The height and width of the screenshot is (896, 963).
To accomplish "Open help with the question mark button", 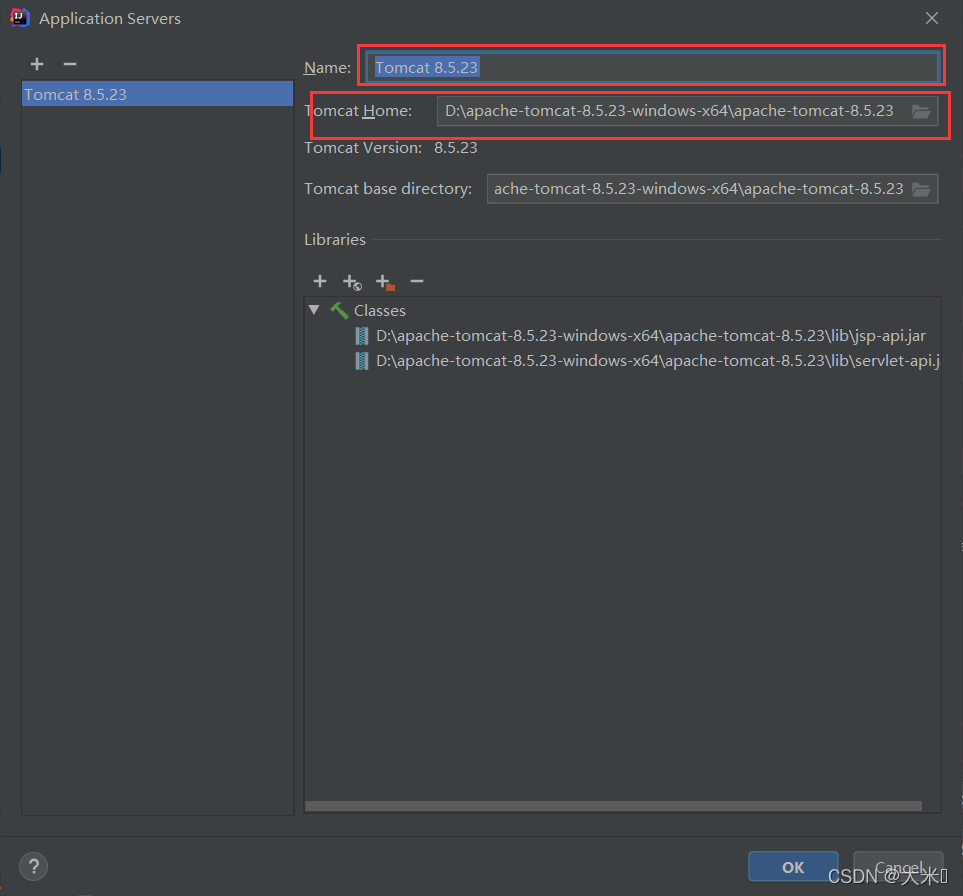I will pyautogui.click(x=34, y=867).
